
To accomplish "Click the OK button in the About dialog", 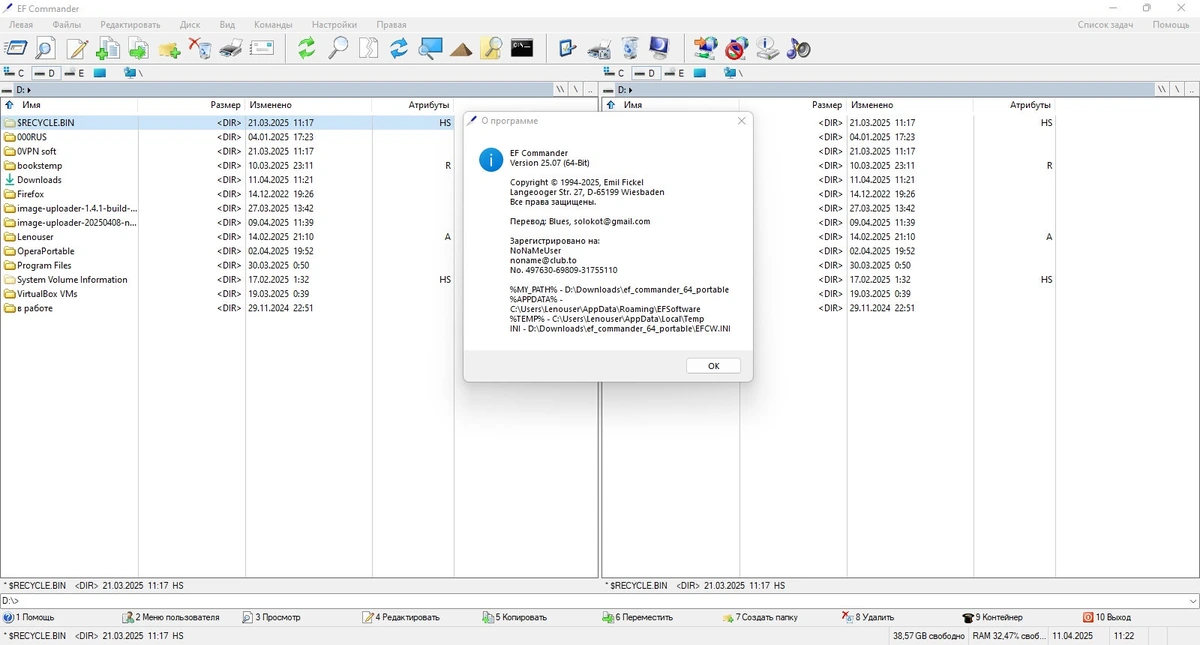I will point(713,366).
